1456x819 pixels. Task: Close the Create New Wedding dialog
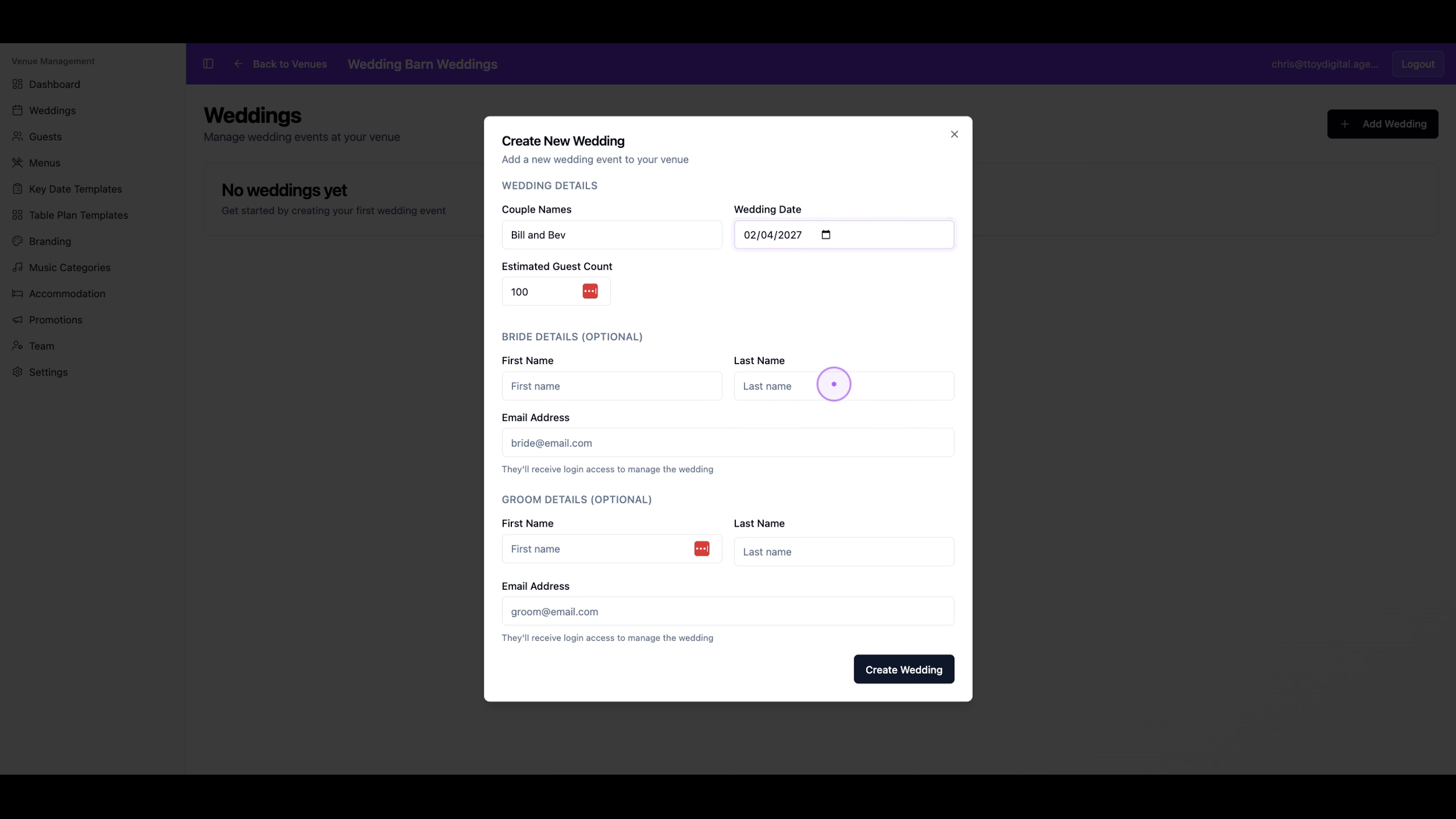click(x=954, y=134)
